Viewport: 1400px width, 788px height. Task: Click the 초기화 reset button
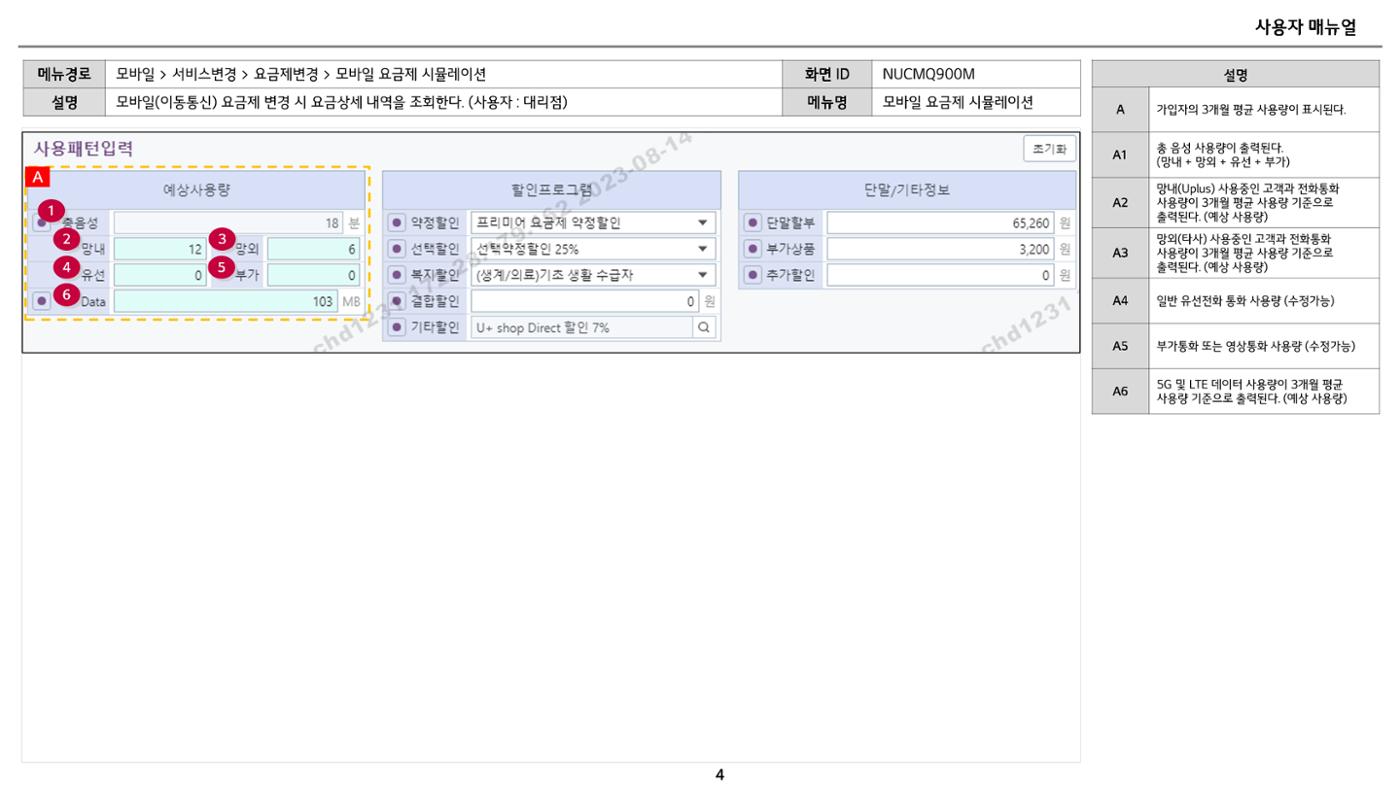coord(1049,148)
